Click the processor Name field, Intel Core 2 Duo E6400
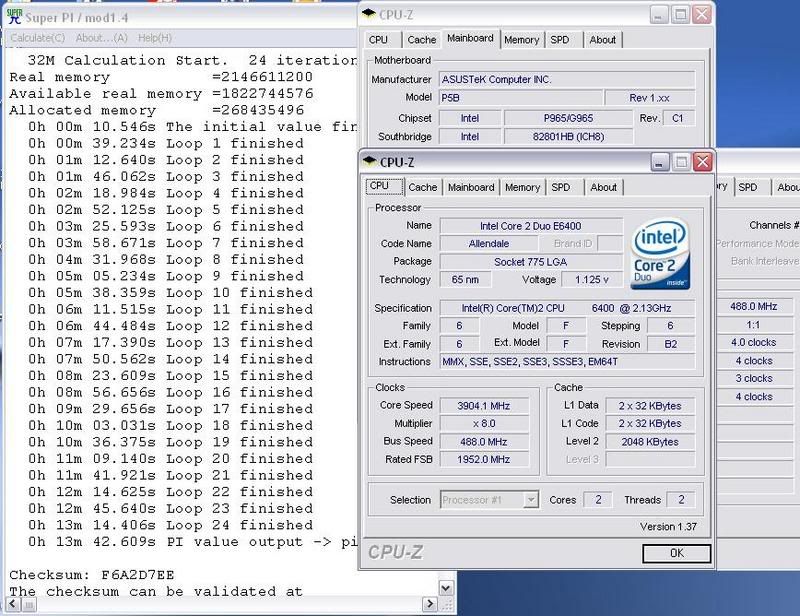 point(530,225)
